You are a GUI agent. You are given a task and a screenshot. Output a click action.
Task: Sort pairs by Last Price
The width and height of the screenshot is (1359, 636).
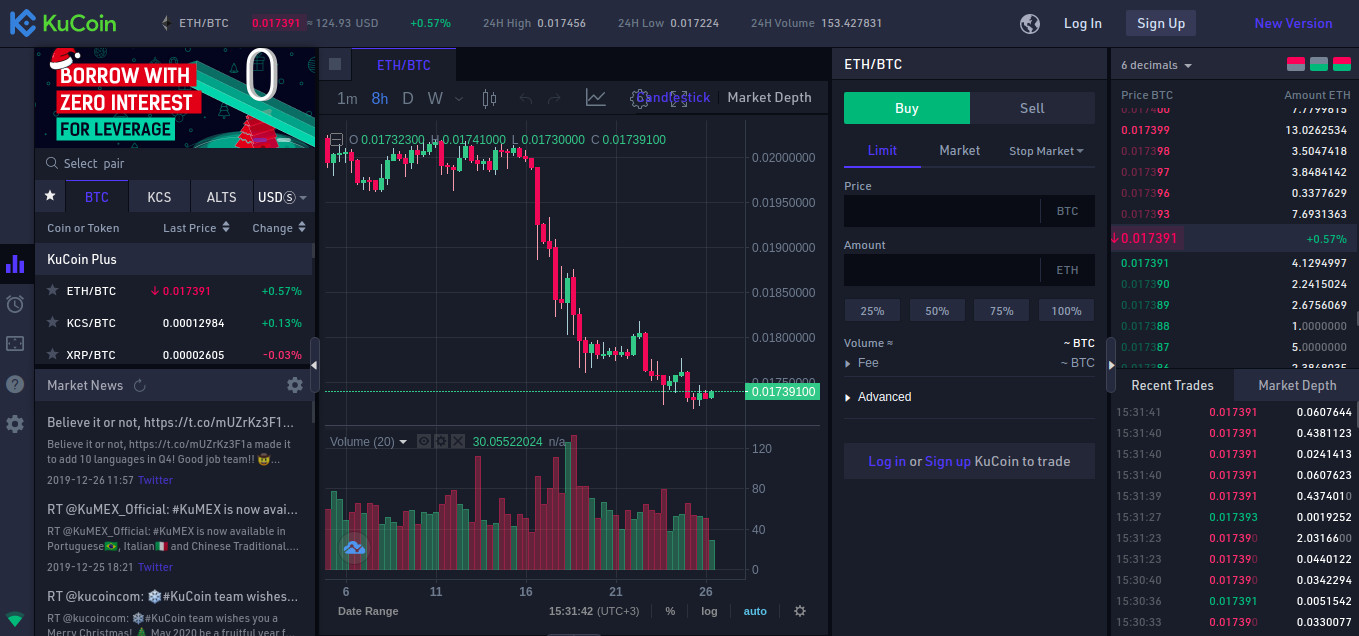pyautogui.click(x=196, y=228)
